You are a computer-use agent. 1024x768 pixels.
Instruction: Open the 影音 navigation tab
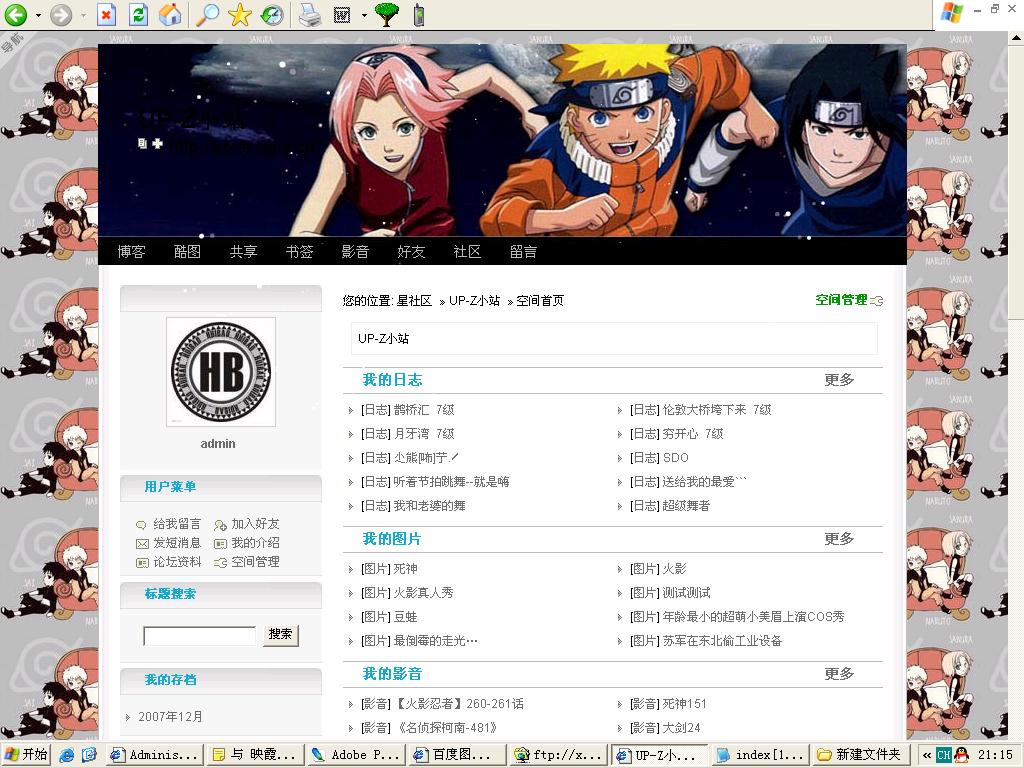(355, 251)
